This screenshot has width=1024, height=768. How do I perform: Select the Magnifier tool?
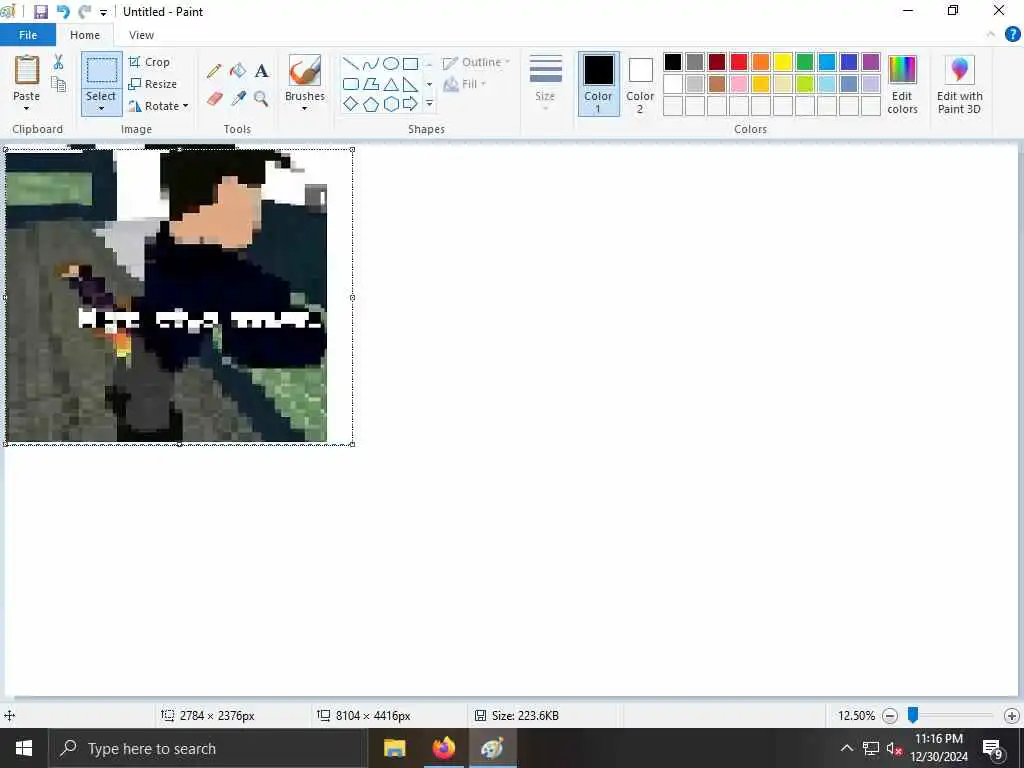(x=261, y=99)
